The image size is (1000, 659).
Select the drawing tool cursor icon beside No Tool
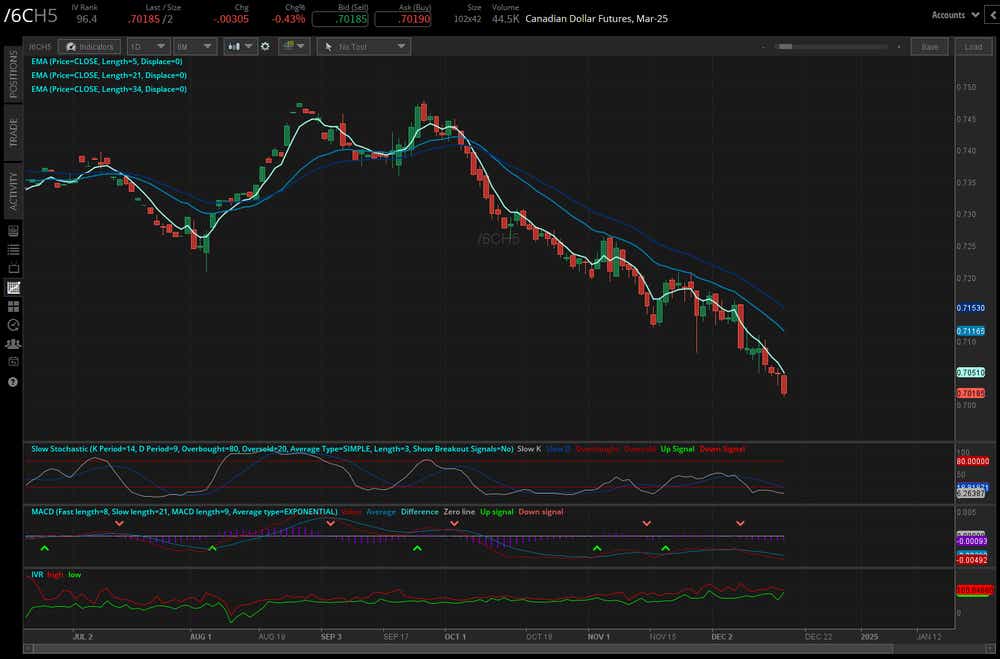coord(330,46)
